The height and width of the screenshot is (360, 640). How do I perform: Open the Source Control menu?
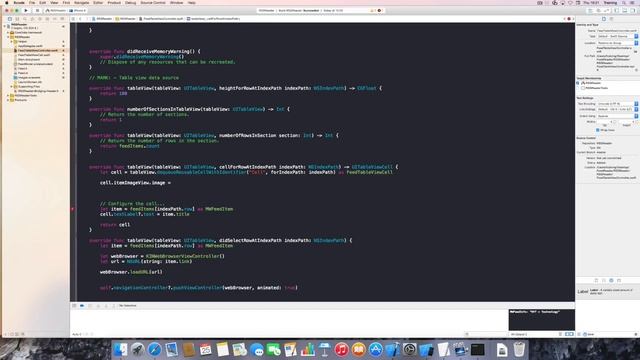click(153, 2)
